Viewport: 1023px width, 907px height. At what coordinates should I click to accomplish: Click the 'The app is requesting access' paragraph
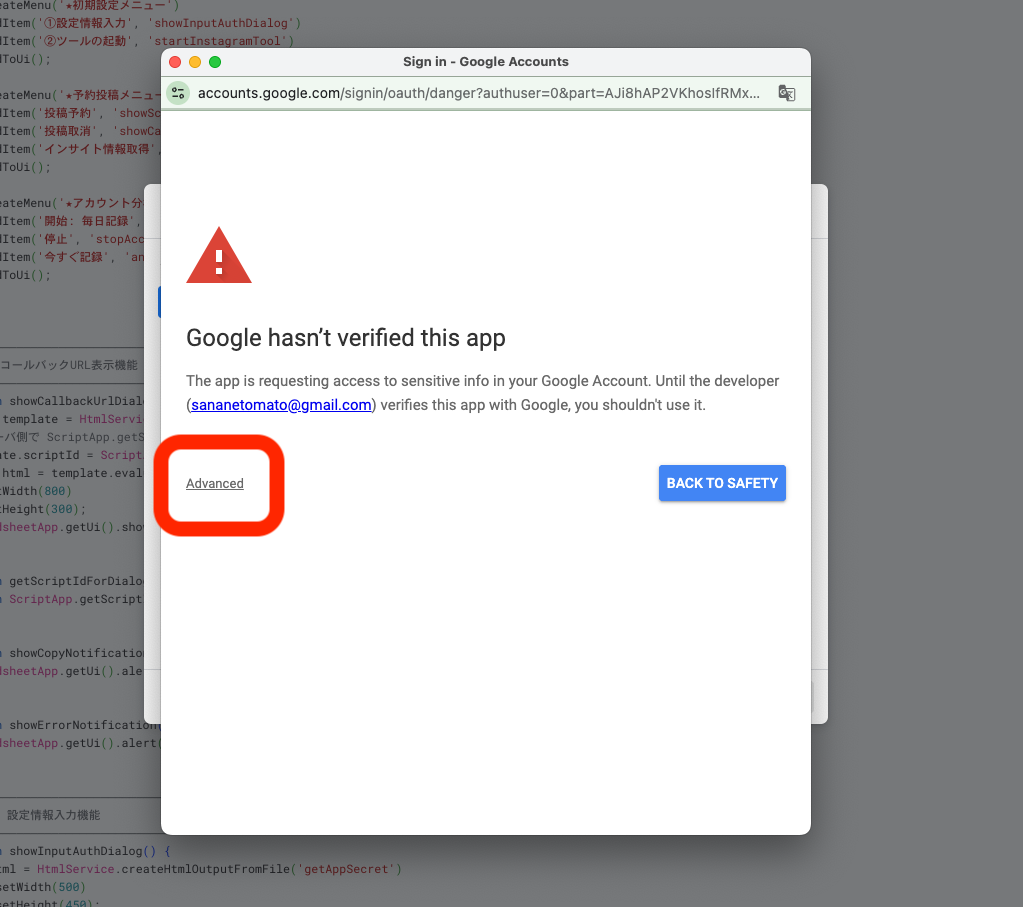tap(482, 393)
